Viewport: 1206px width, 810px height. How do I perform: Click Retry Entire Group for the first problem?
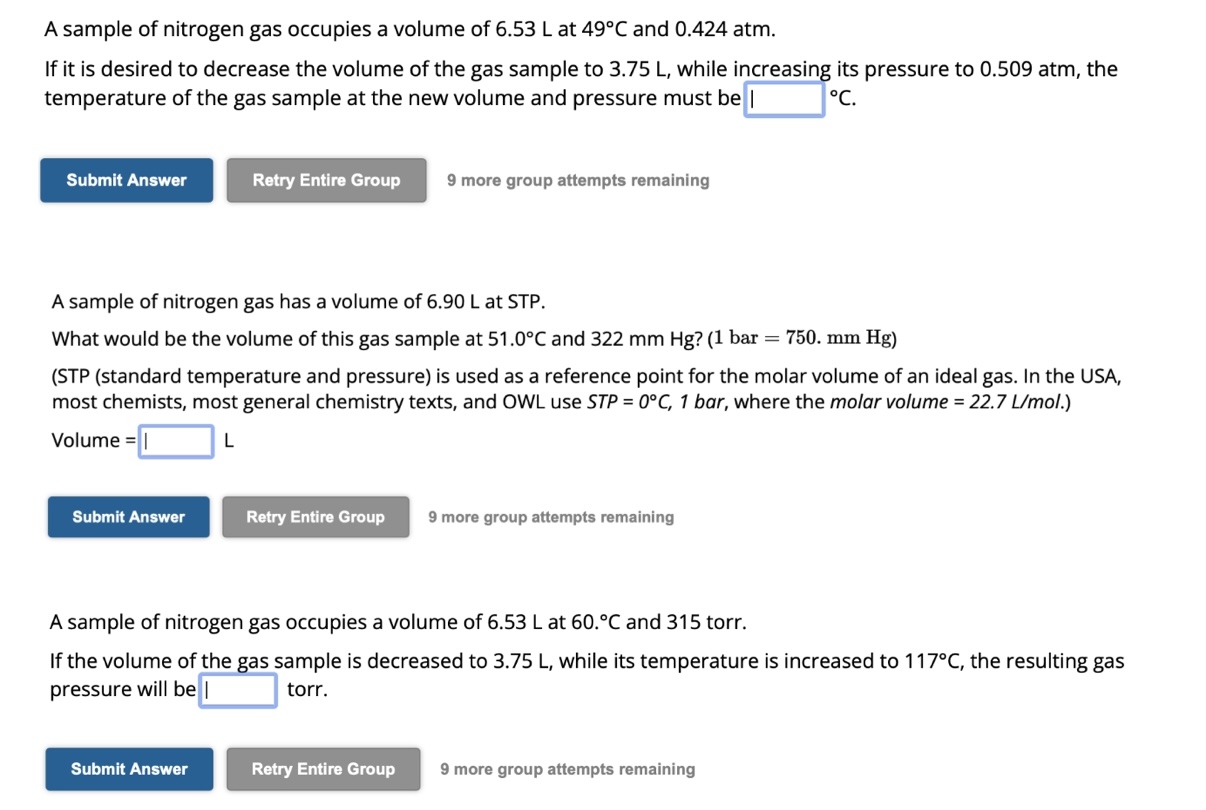(326, 180)
